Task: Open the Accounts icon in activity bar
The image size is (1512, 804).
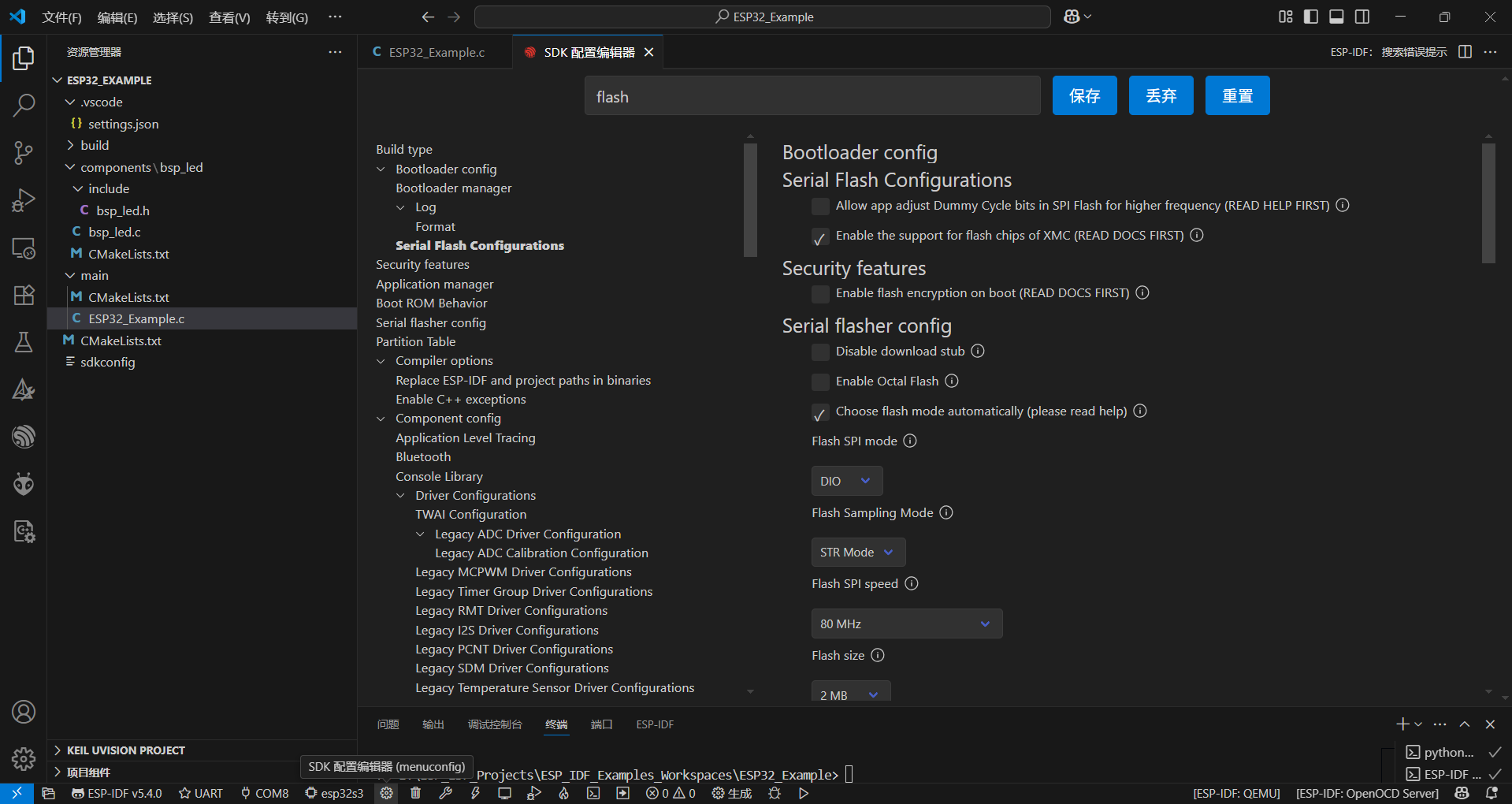Action: coord(24,712)
